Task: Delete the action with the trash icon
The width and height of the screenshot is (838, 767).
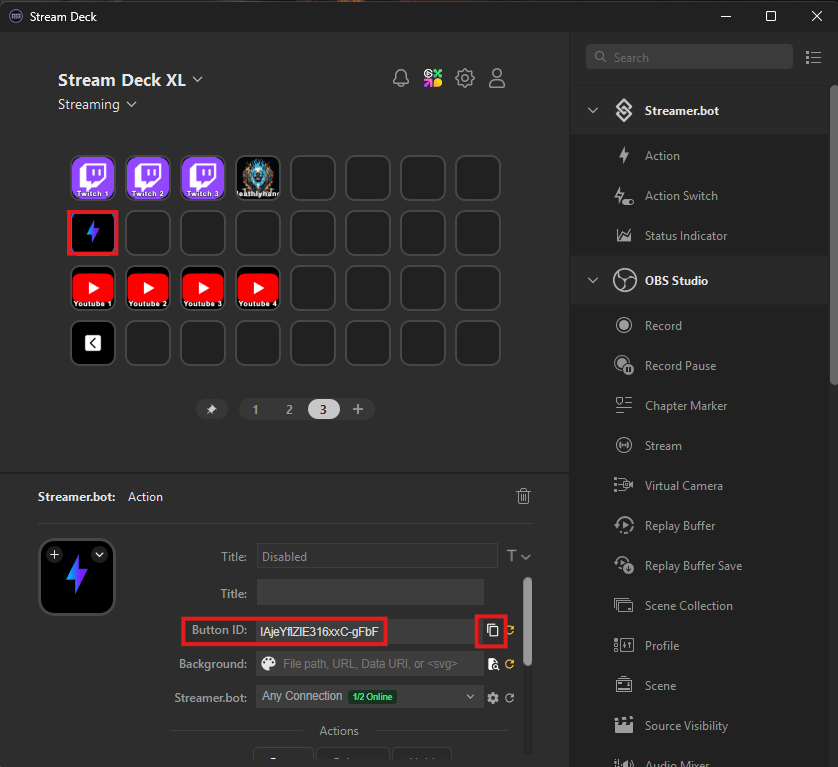Action: tap(523, 496)
